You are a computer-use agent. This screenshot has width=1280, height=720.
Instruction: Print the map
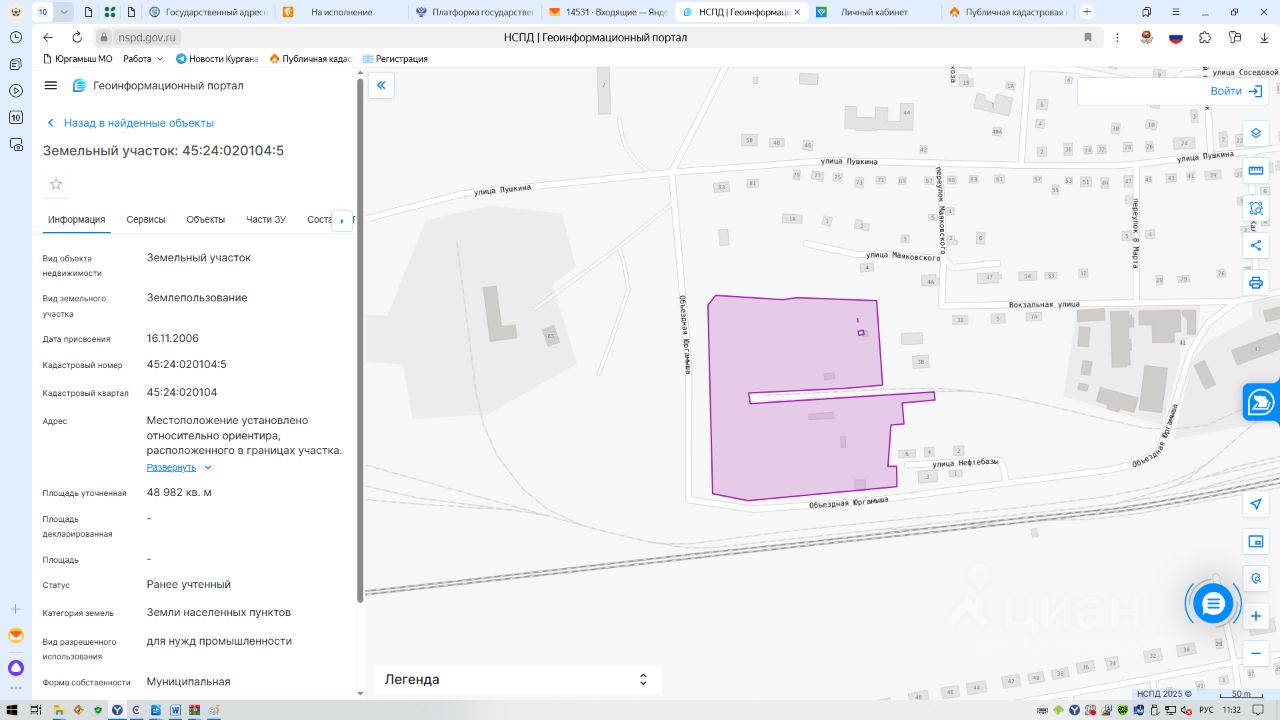tap(1256, 283)
